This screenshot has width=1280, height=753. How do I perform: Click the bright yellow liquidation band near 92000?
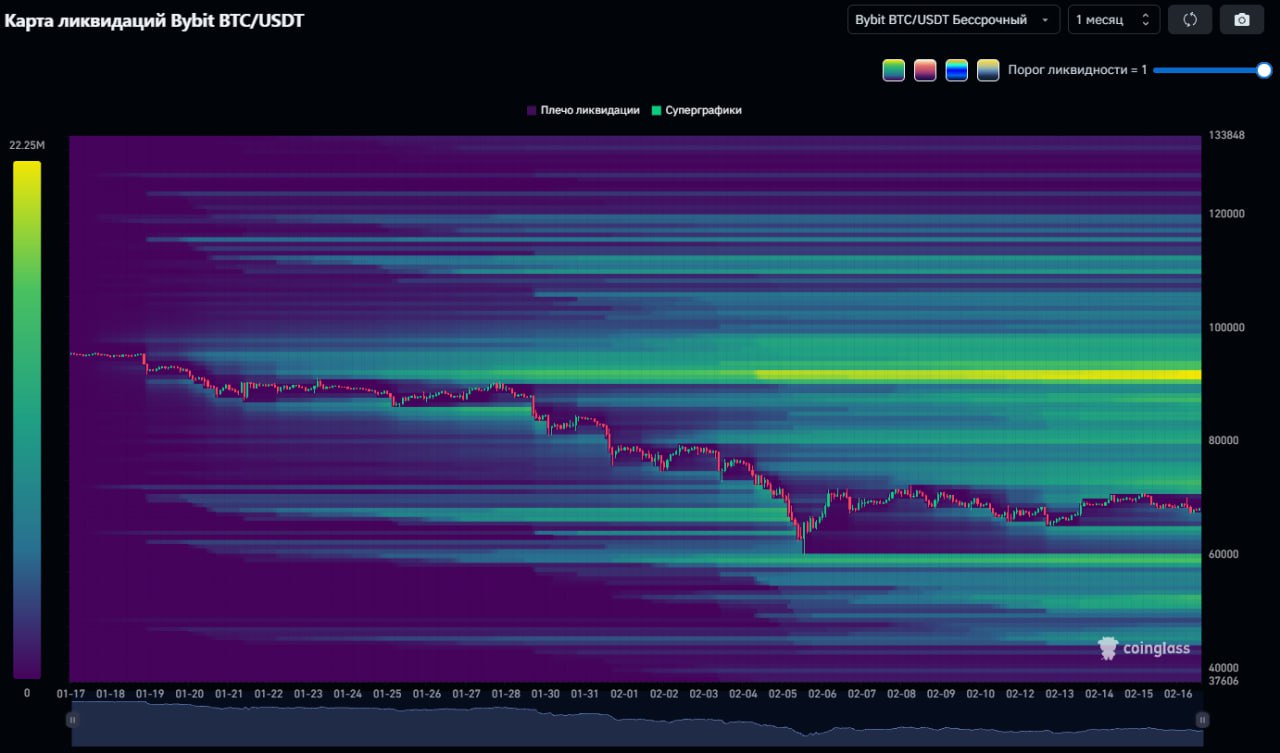(980, 375)
